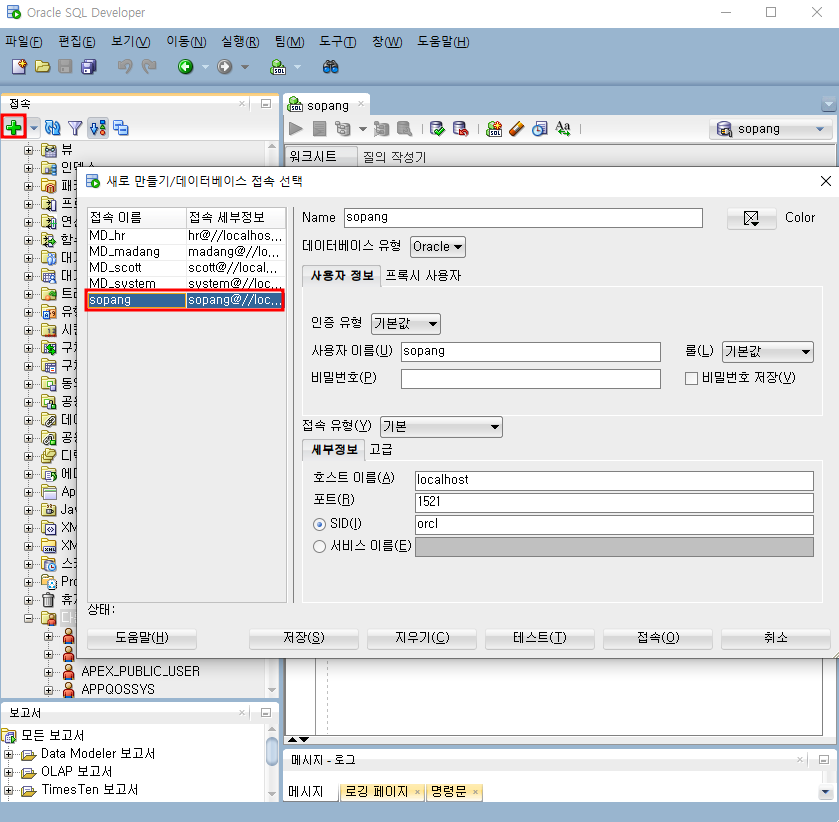839x822 pixels.
Task: Open the 롤 기본값 dropdown
Action: coord(767,352)
